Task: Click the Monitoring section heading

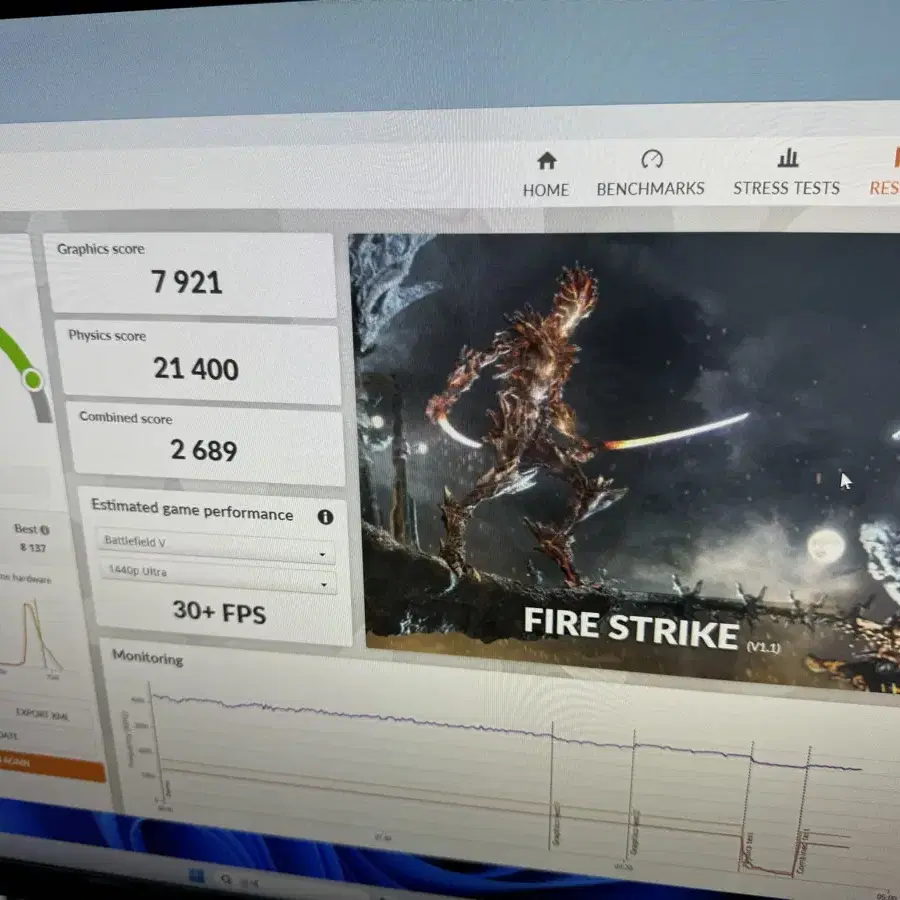Action: 148,657
